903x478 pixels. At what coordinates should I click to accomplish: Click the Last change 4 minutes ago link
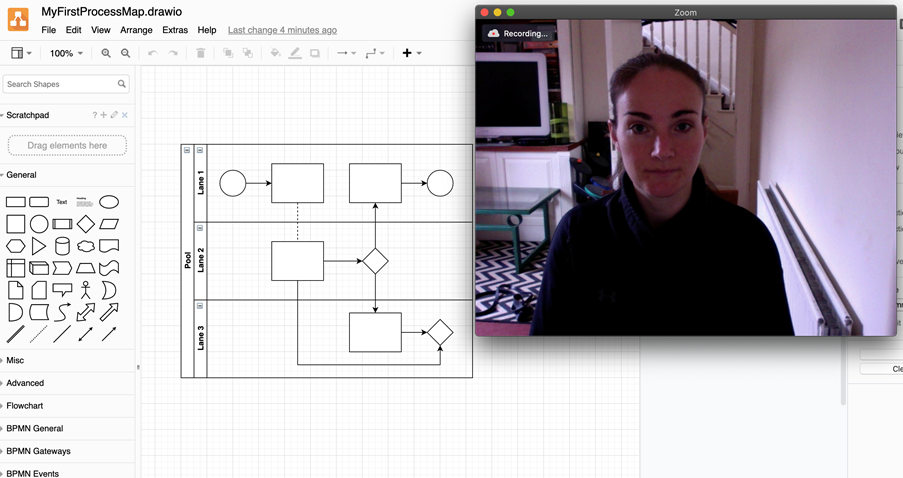tap(282, 30)
